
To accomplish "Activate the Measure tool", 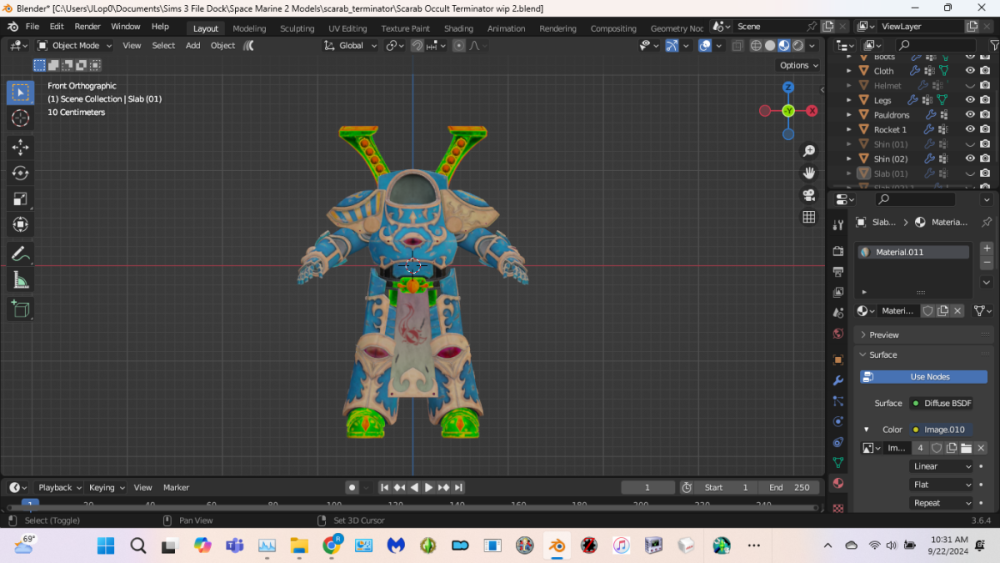I will pyautogui.click(x=20, y=281).
